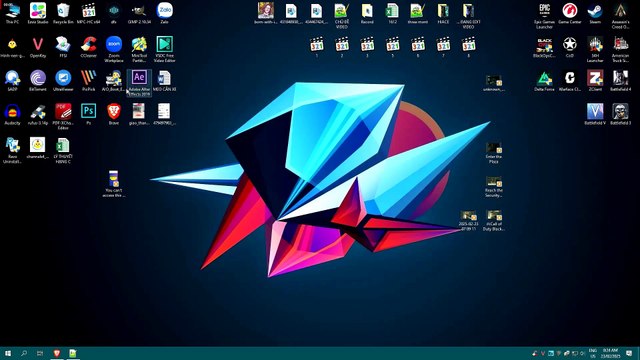Select the American Truck Simulator icon
640x360 pixels.
(620, 49)
